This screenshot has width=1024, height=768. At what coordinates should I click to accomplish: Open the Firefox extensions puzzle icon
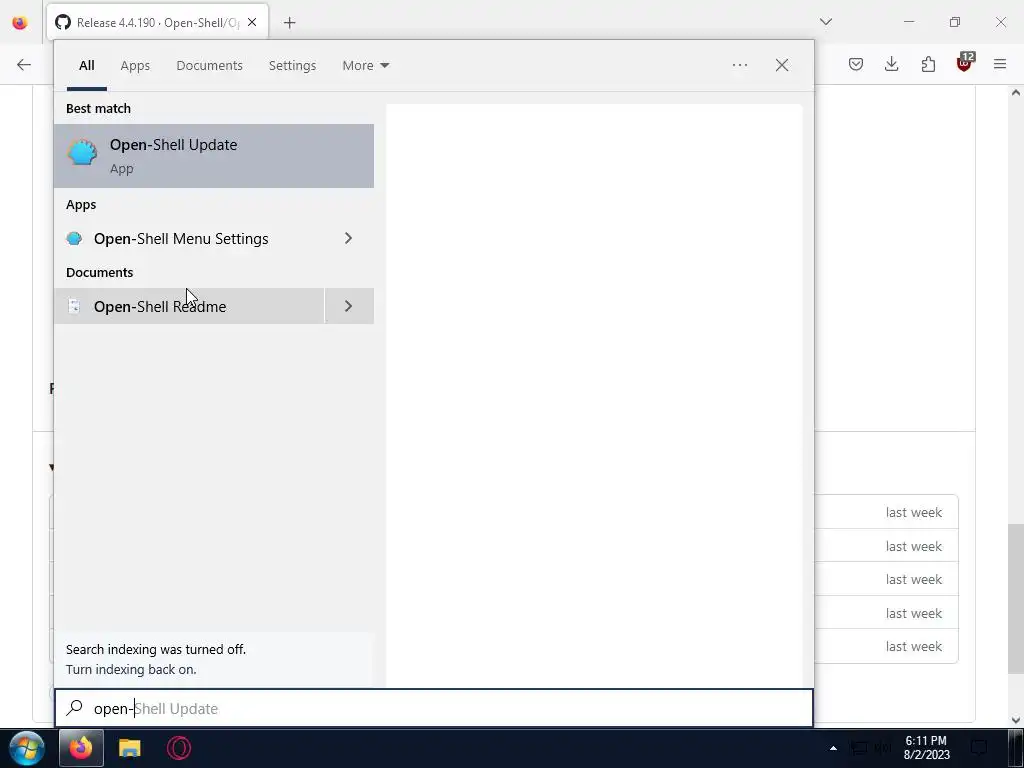(928, 64)
